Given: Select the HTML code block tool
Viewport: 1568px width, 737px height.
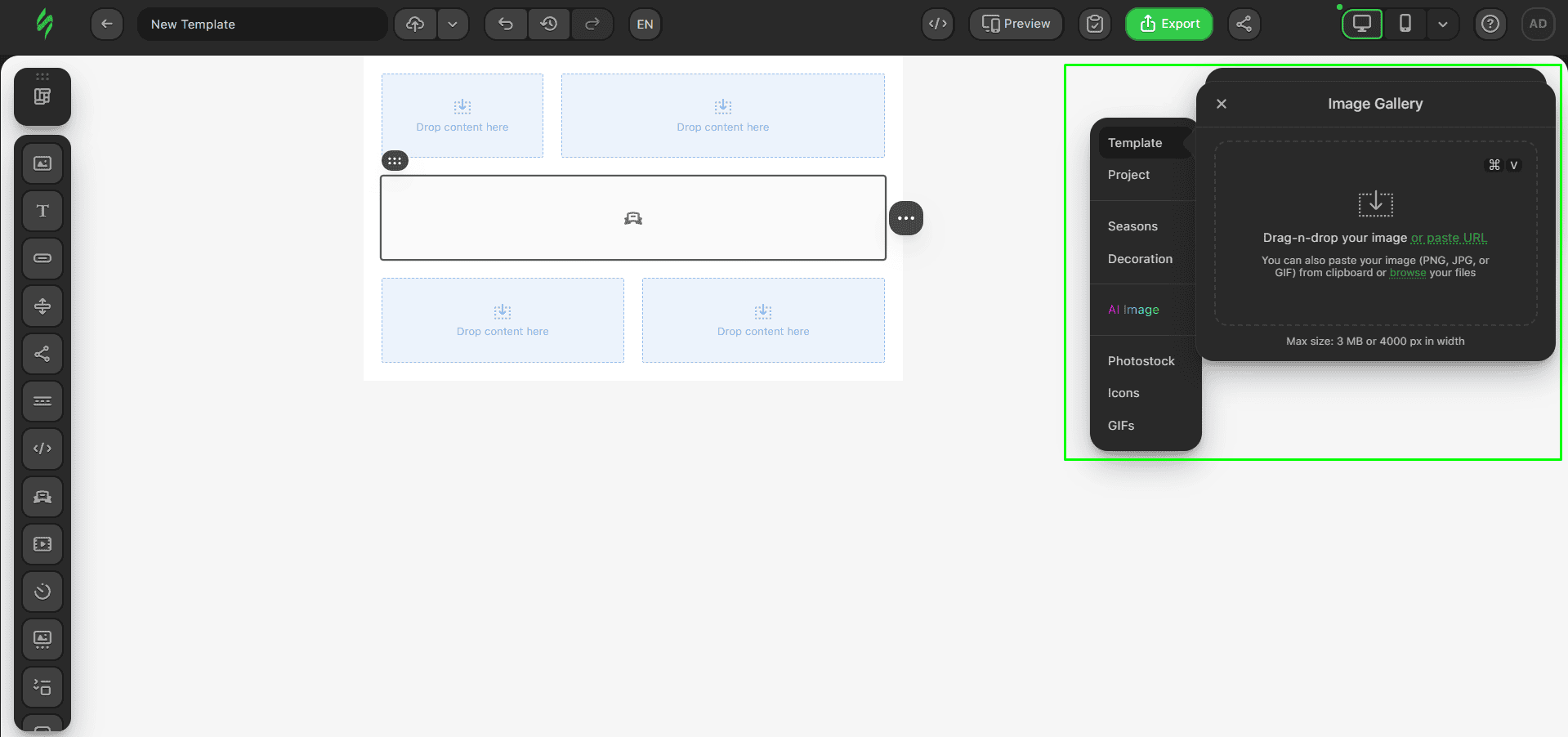Looking at the screenshot, I should tap(42, 449).
